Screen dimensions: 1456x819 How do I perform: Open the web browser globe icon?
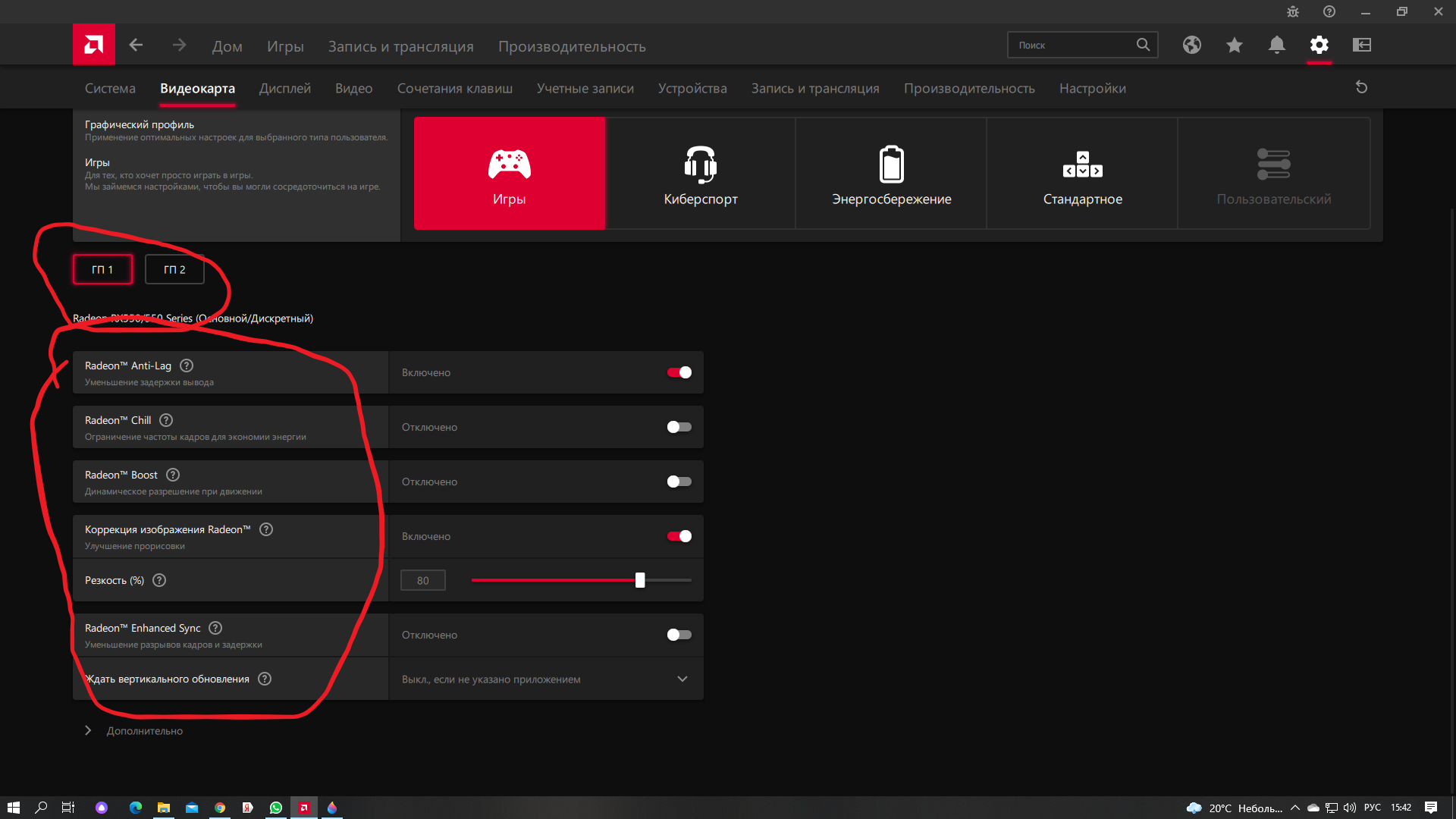click(1192, 45)
